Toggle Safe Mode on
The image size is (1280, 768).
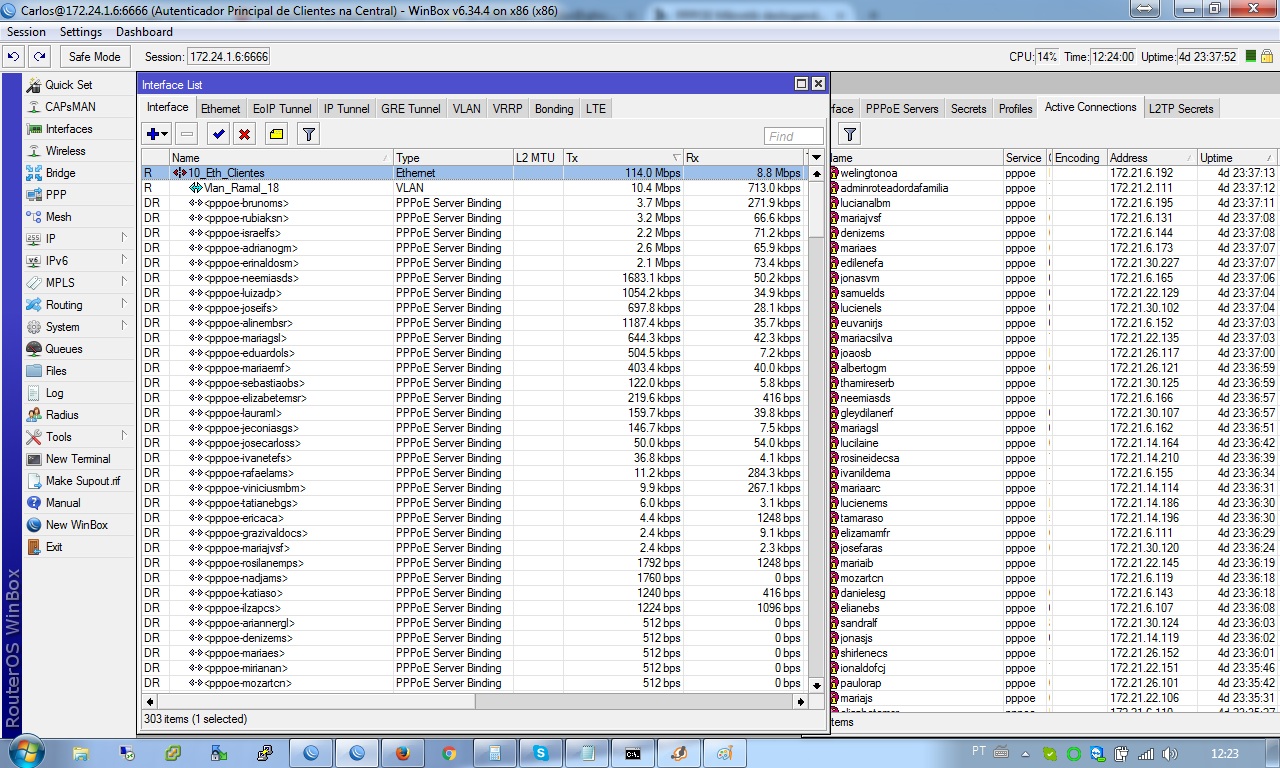click(x=94, y=57)
